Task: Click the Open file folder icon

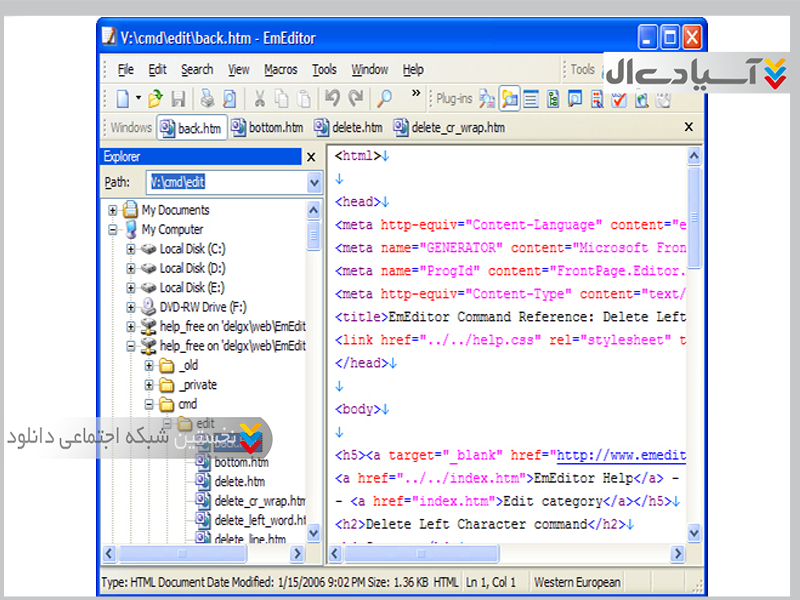Action: click(155, 98)
